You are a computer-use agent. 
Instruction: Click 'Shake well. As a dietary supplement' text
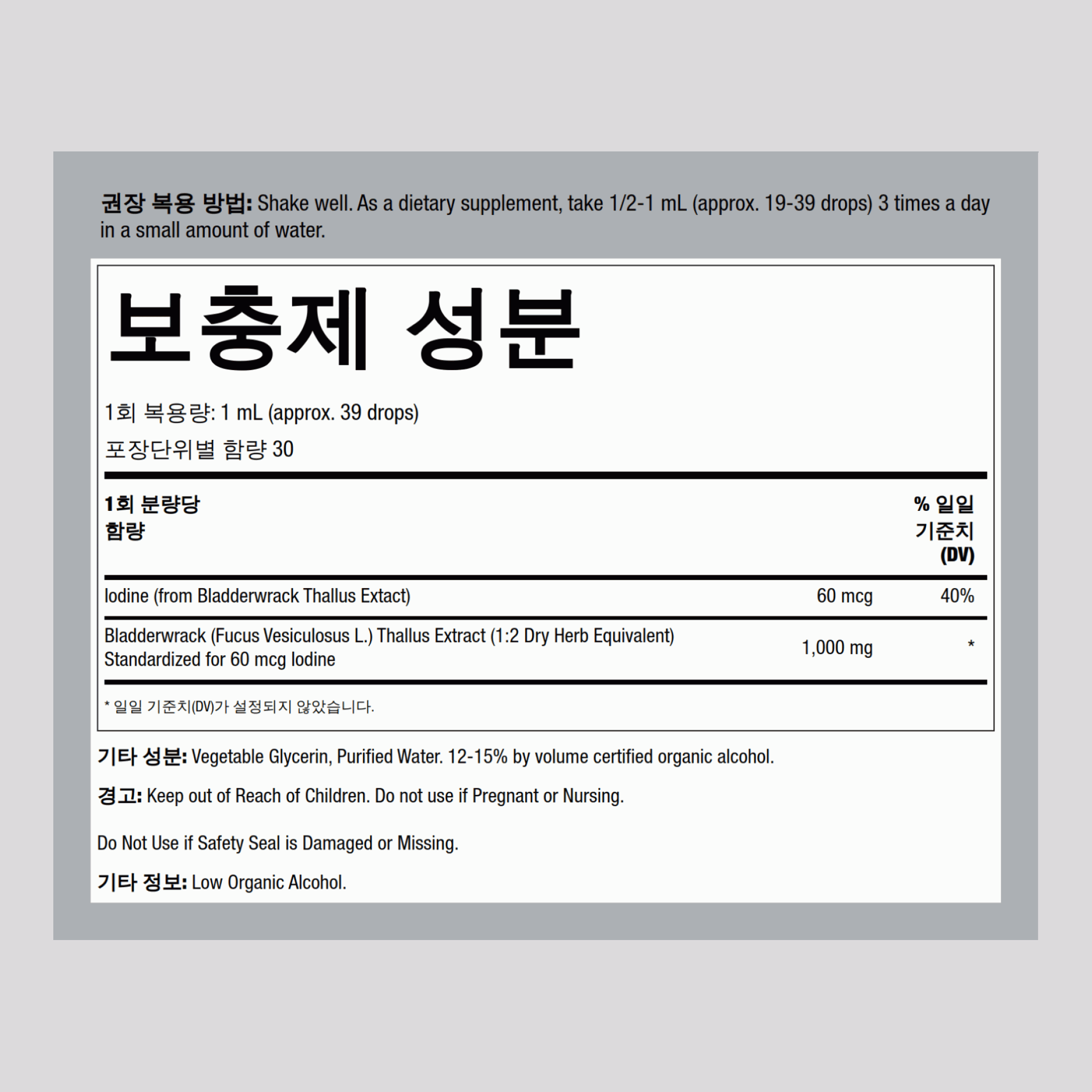[410, 204]
